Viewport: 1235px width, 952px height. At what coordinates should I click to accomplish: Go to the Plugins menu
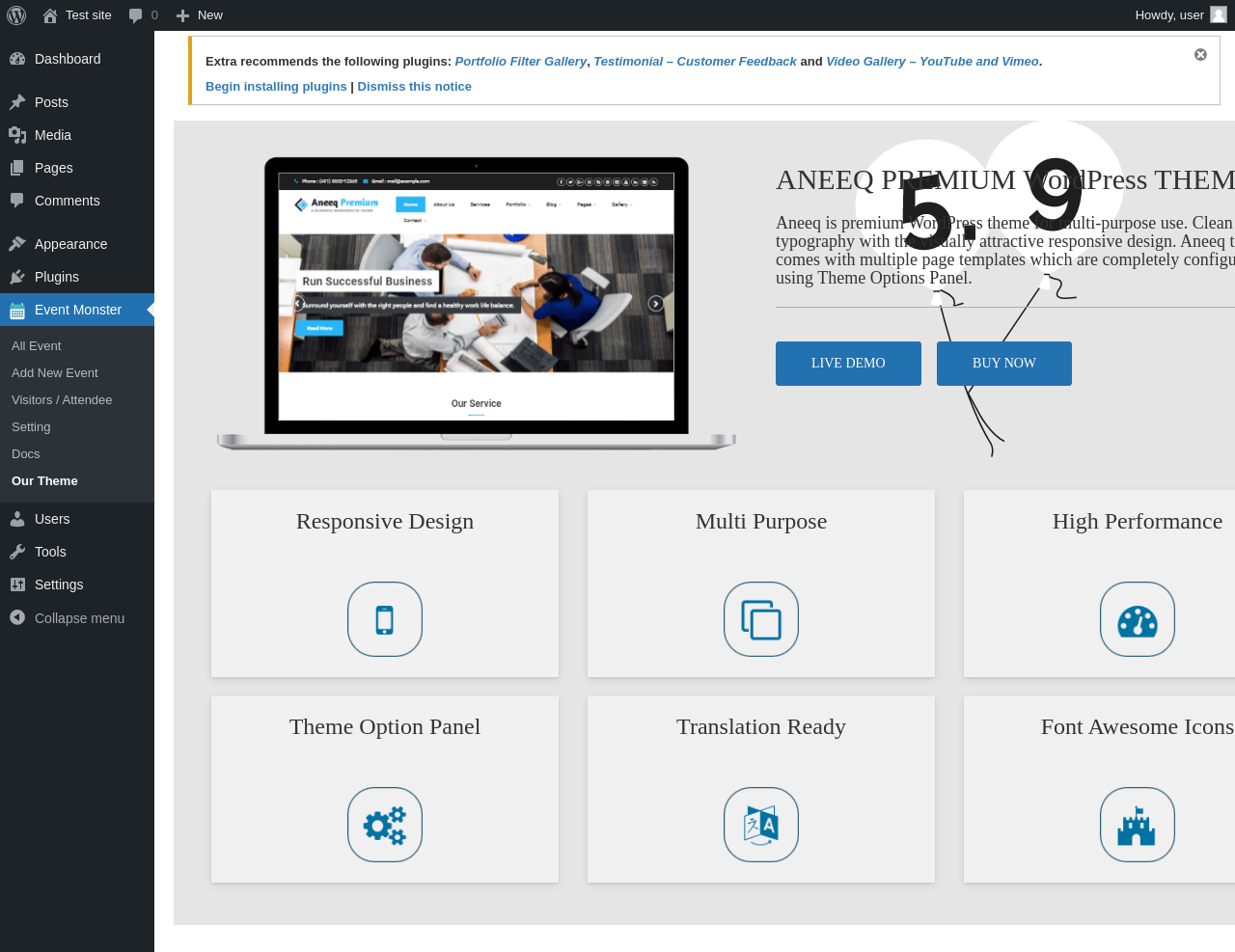click(77, 277)
